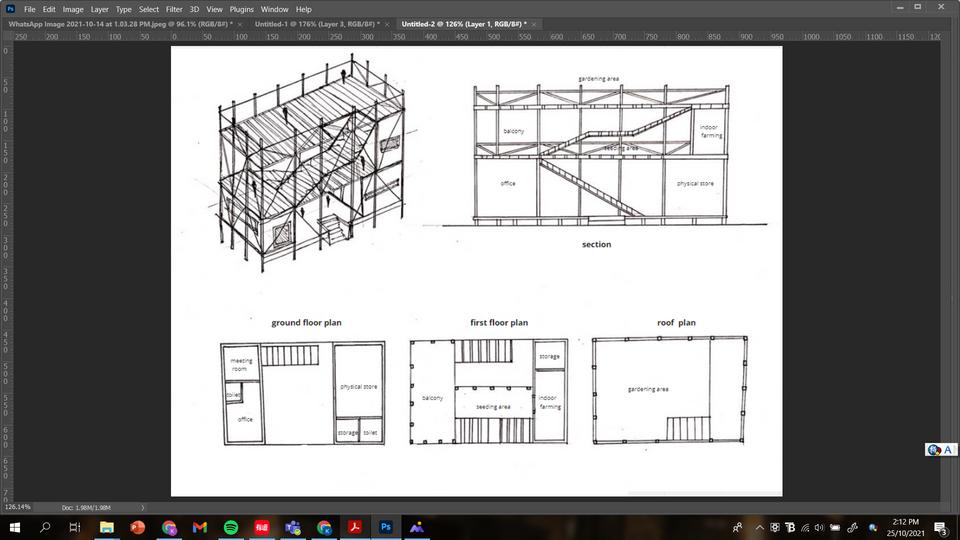Open the Plugins menu
960x540 pixels.
coord(241,9)
